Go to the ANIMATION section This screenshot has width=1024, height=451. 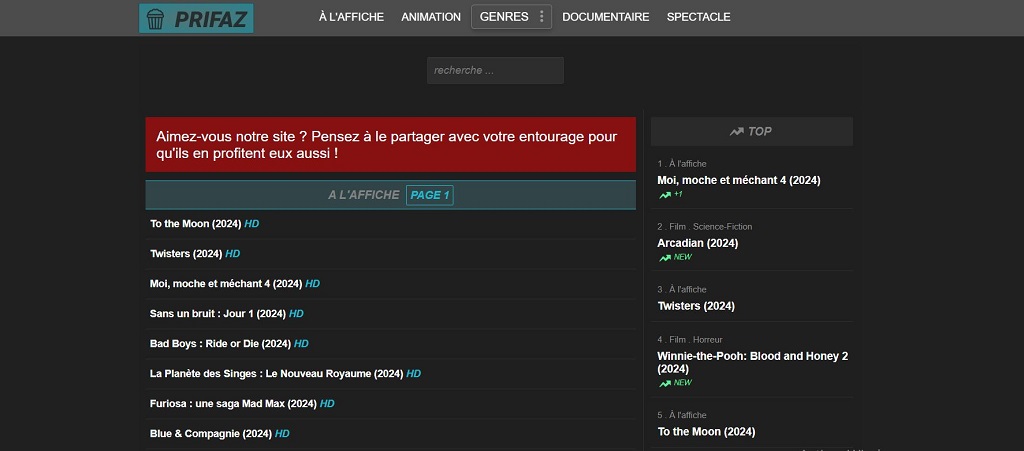coord(431,17)
